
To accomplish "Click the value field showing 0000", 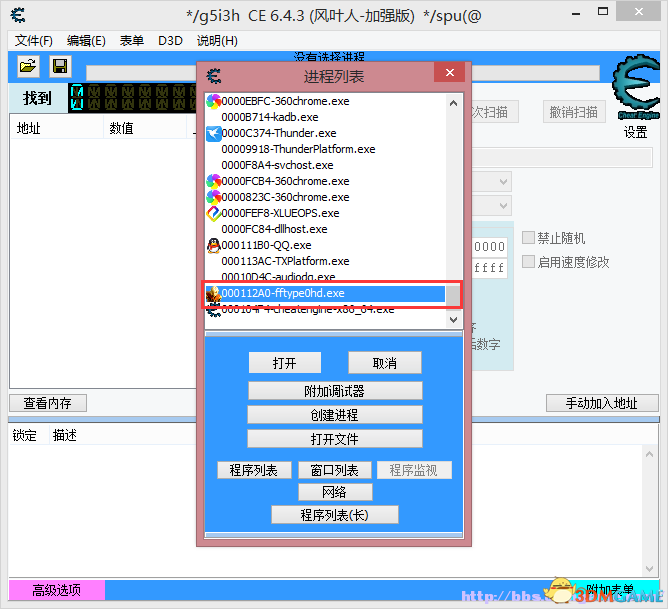I will (x=489, y=247).
